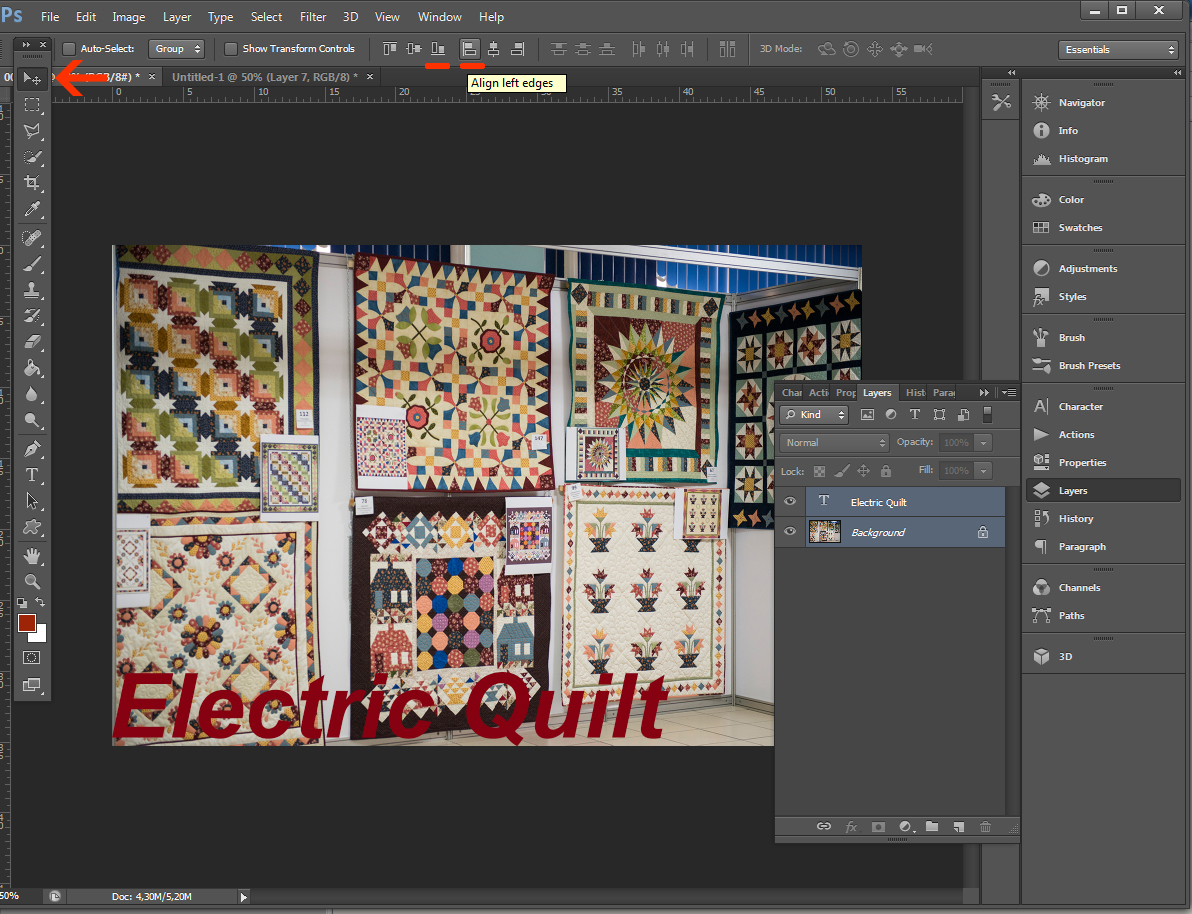1192x914 pixels.
Task: Open the Window menu
Action: click(x=439, y=17)
